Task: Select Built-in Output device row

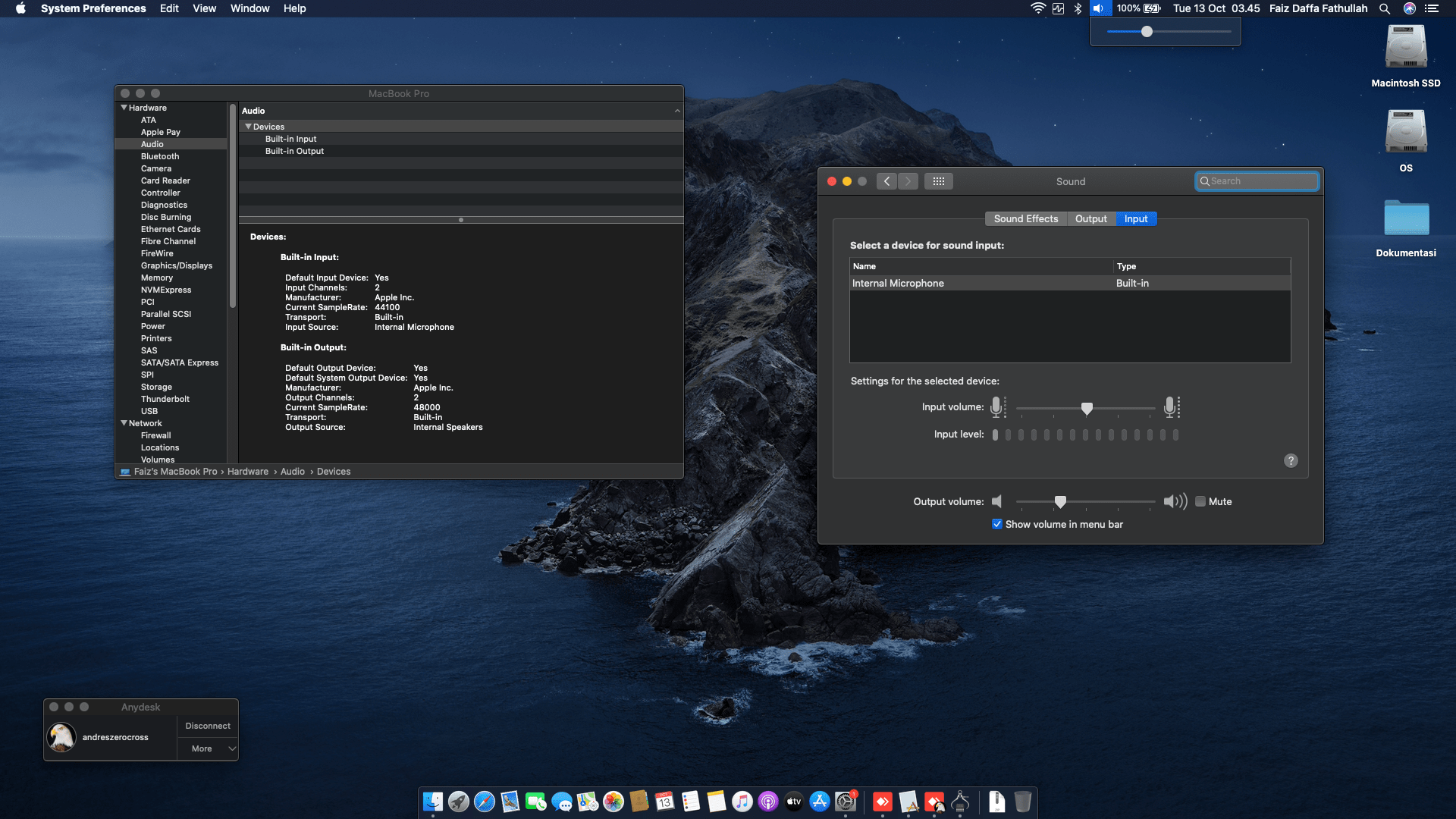Action: [x=461, y=151]
